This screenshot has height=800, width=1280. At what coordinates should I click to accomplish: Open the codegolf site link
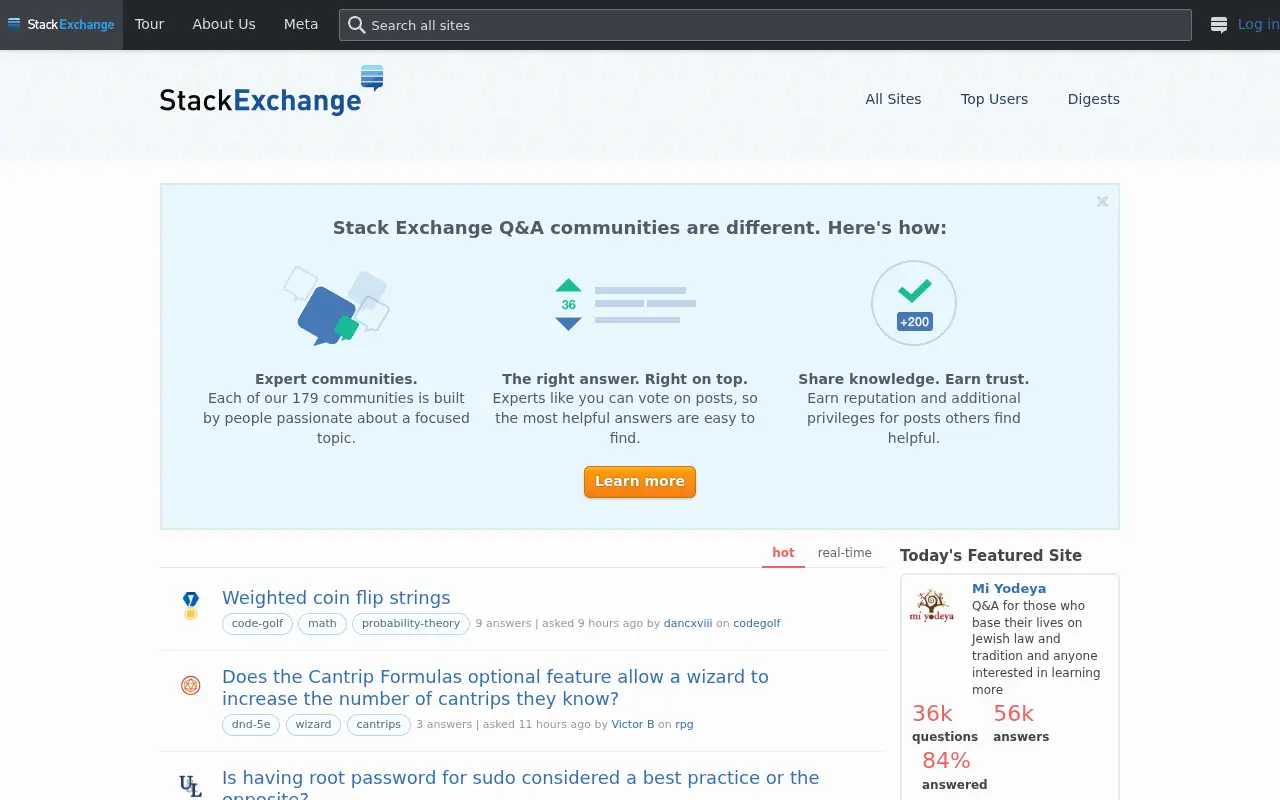point(757,623)
